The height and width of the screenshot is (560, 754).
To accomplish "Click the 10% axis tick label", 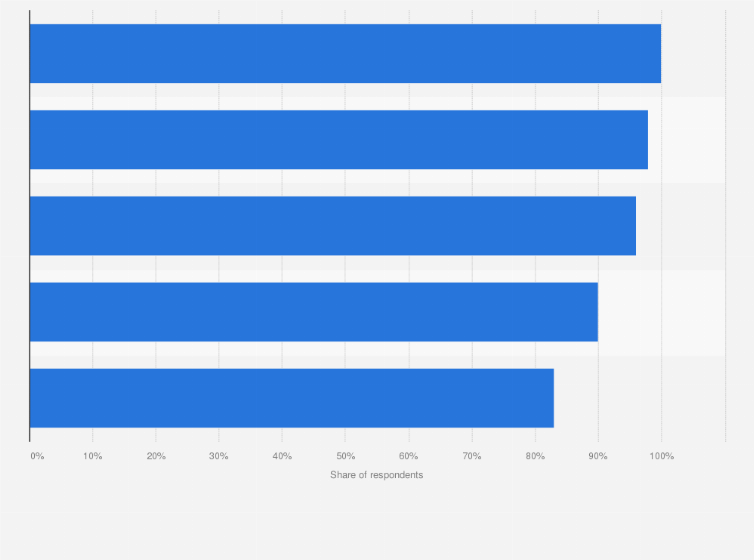I will (93, 456).
